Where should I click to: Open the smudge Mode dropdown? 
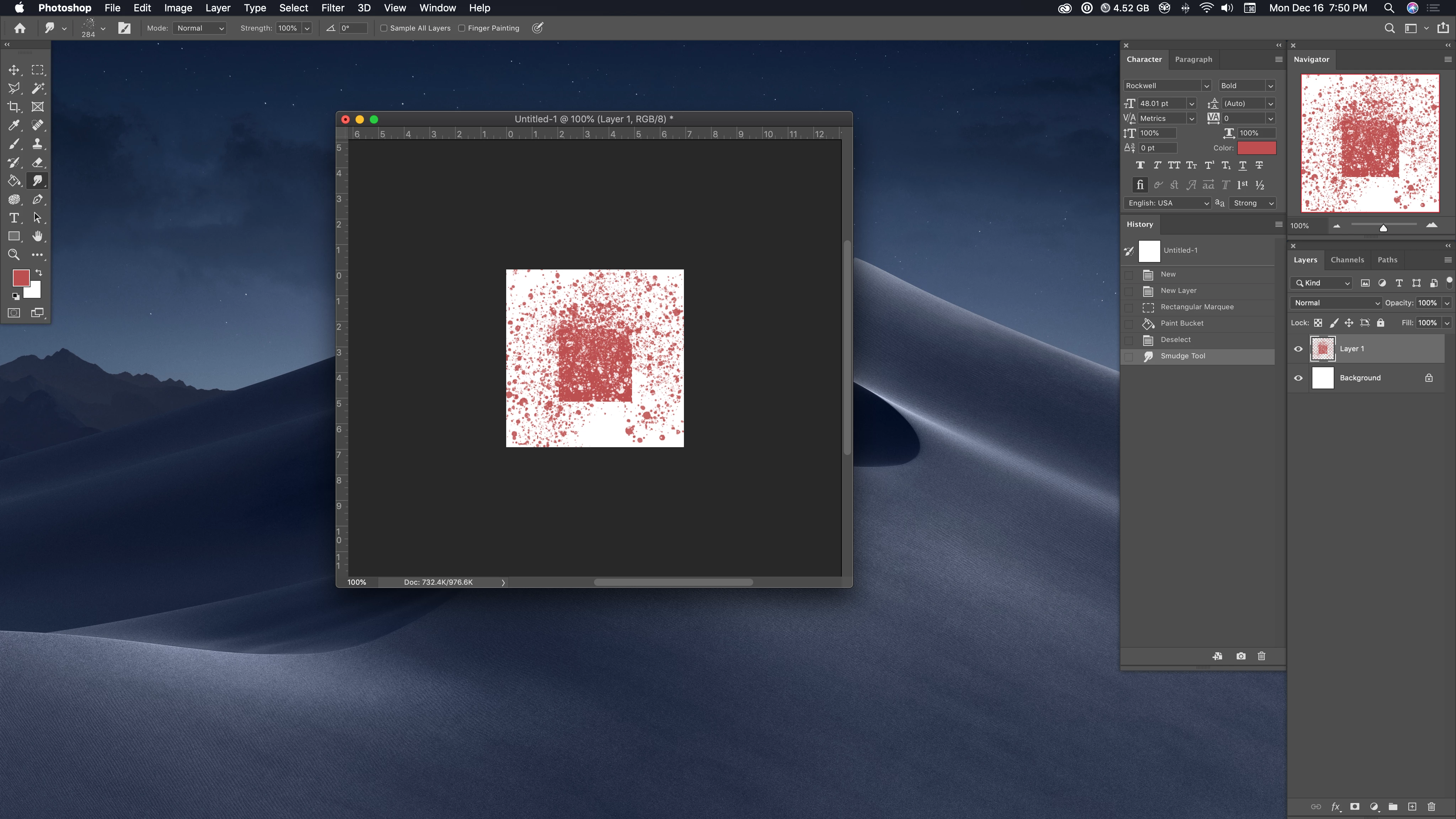200,28
